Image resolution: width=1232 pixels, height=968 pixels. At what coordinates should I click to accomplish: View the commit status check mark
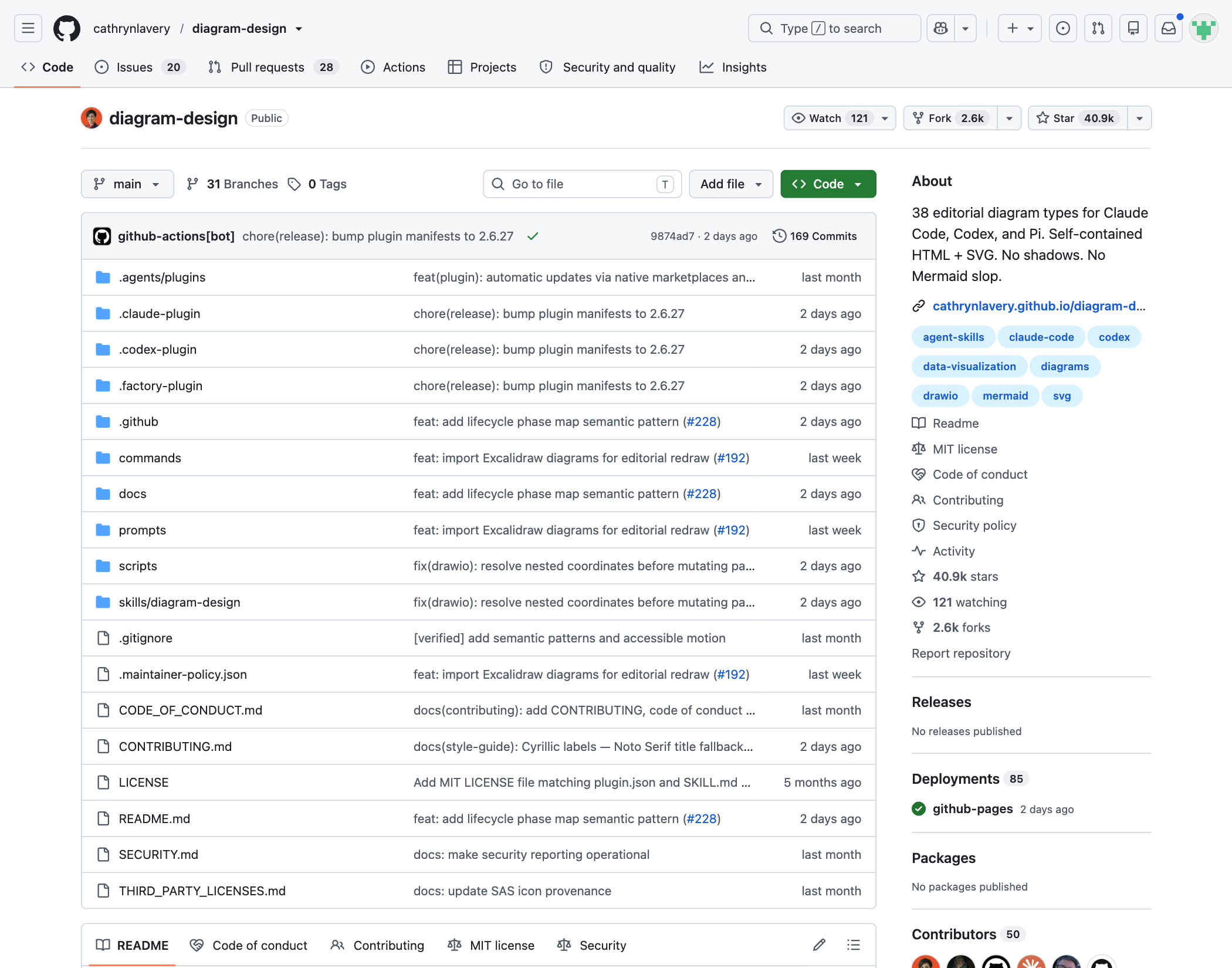[x=532, y=236]
